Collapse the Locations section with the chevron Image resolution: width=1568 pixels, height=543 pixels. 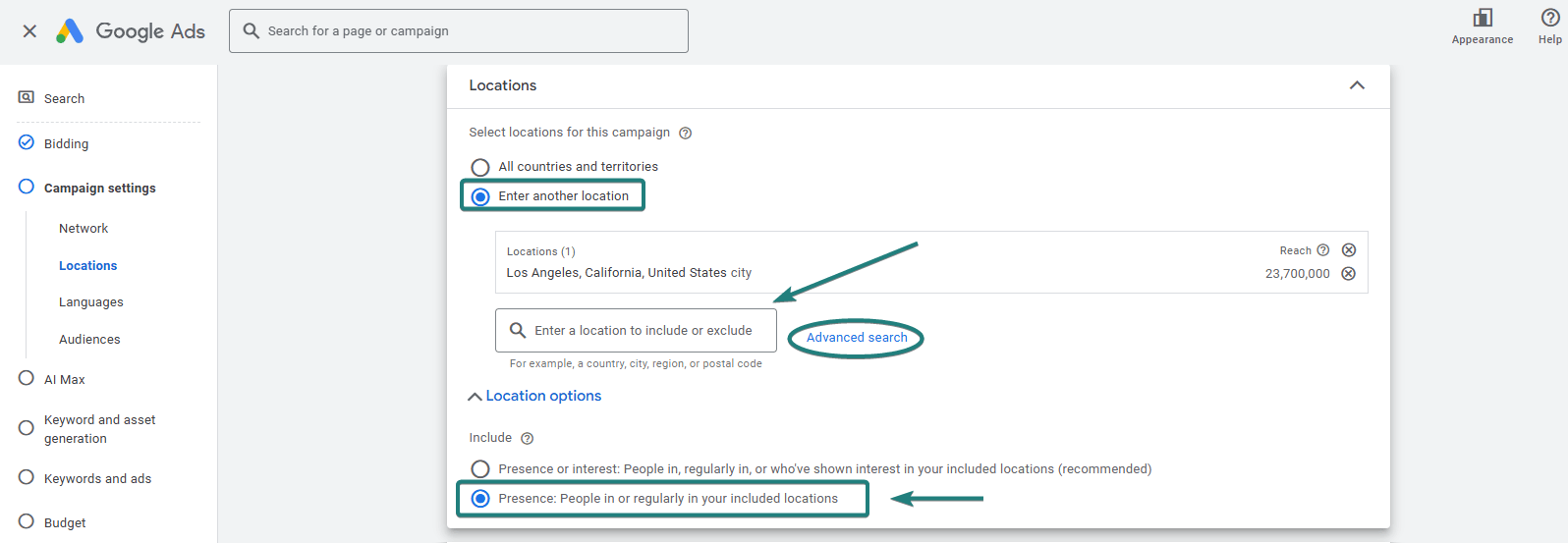click(1357, 85)
